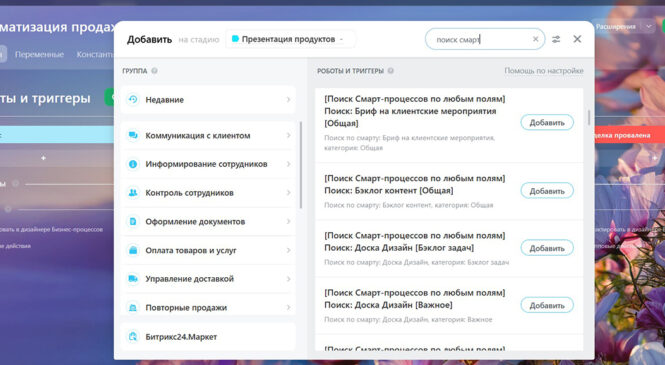Select the Оплата товаров и услуг group label
The height and width of the screenshot is (365, 665).
pyautogui.click(x=191, y=251)
